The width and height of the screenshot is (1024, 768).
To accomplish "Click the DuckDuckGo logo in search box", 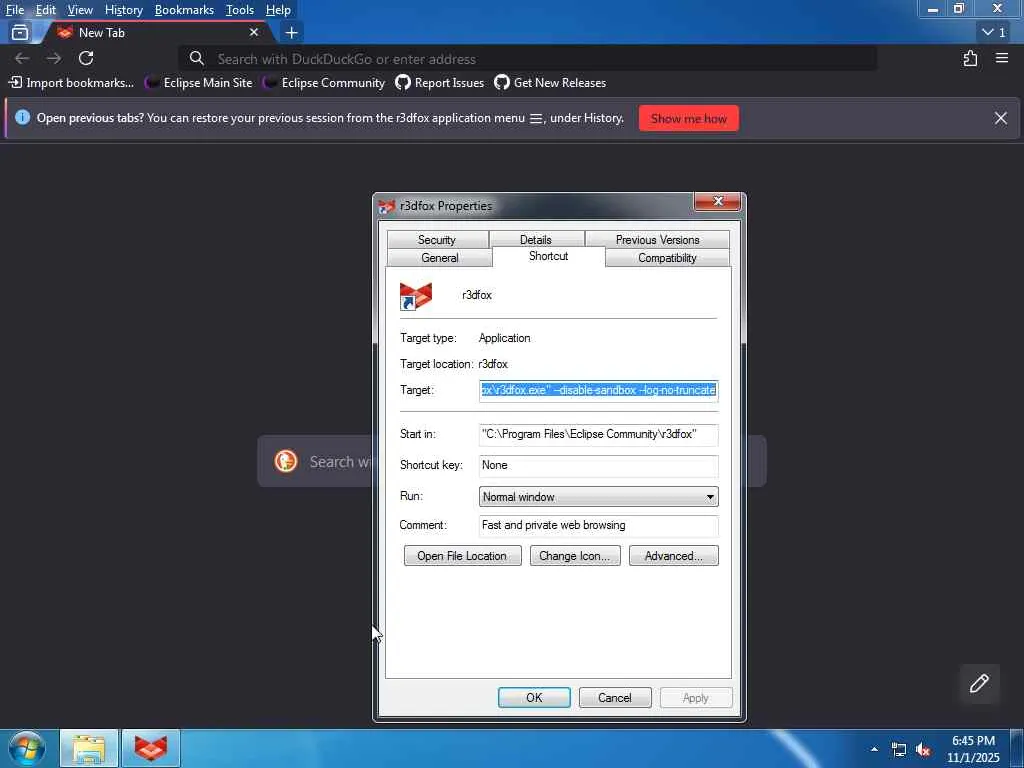I will tap(286, 461).
